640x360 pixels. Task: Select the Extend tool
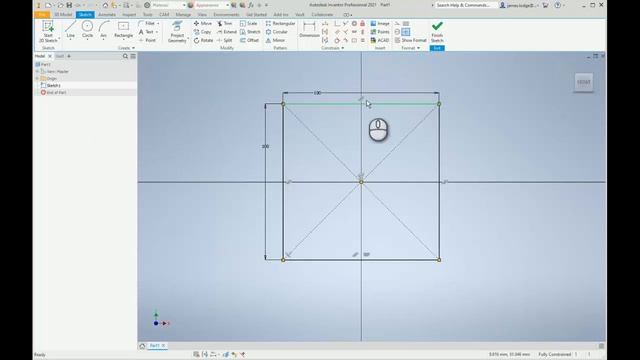coord(227,32)
